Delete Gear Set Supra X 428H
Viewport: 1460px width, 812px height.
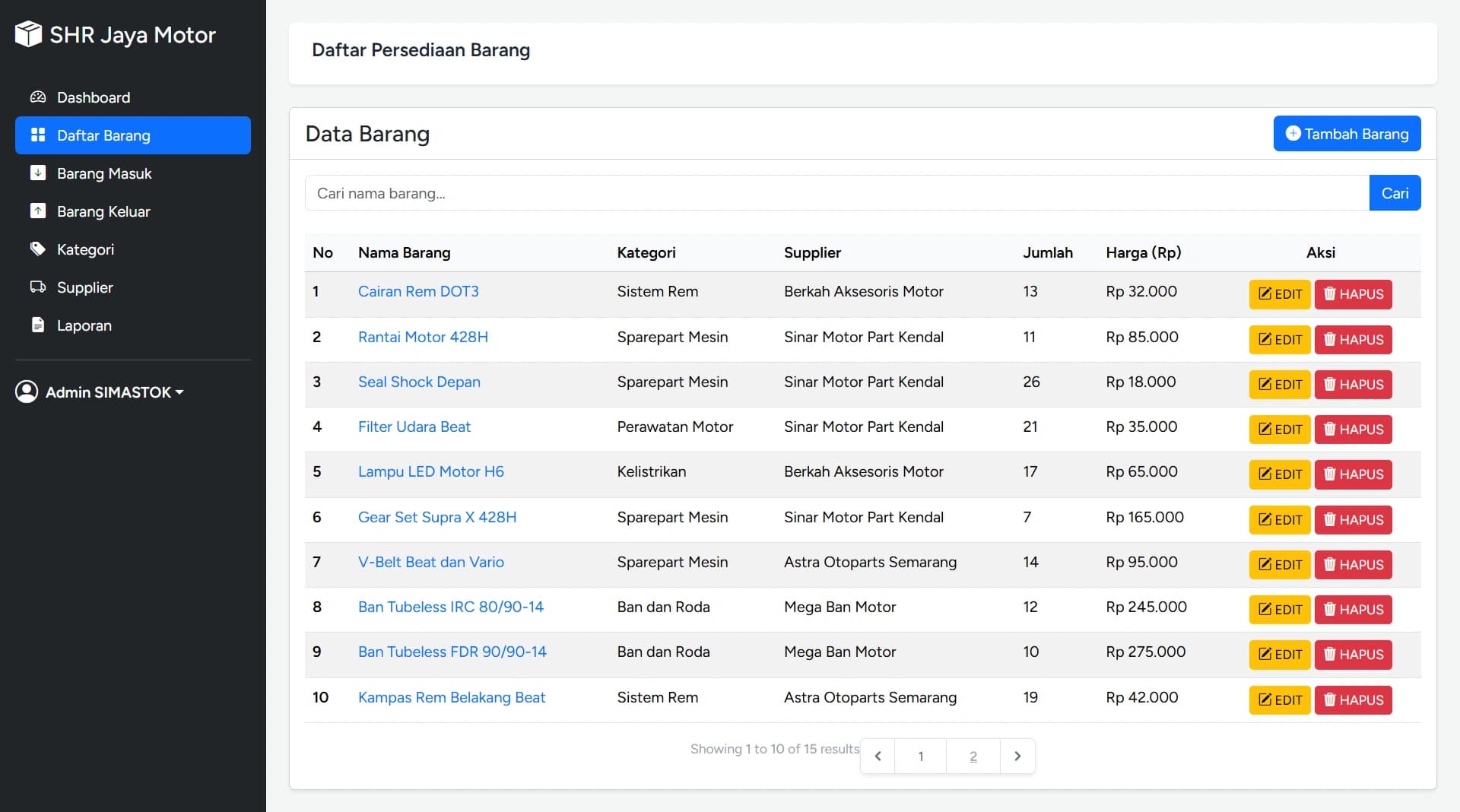[x=1354, y=520]
